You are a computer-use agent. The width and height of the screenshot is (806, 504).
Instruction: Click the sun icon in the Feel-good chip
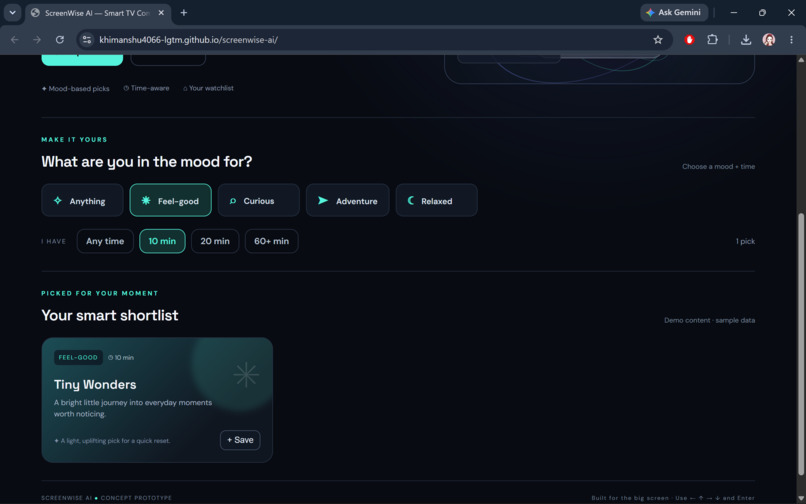(146, 201)
